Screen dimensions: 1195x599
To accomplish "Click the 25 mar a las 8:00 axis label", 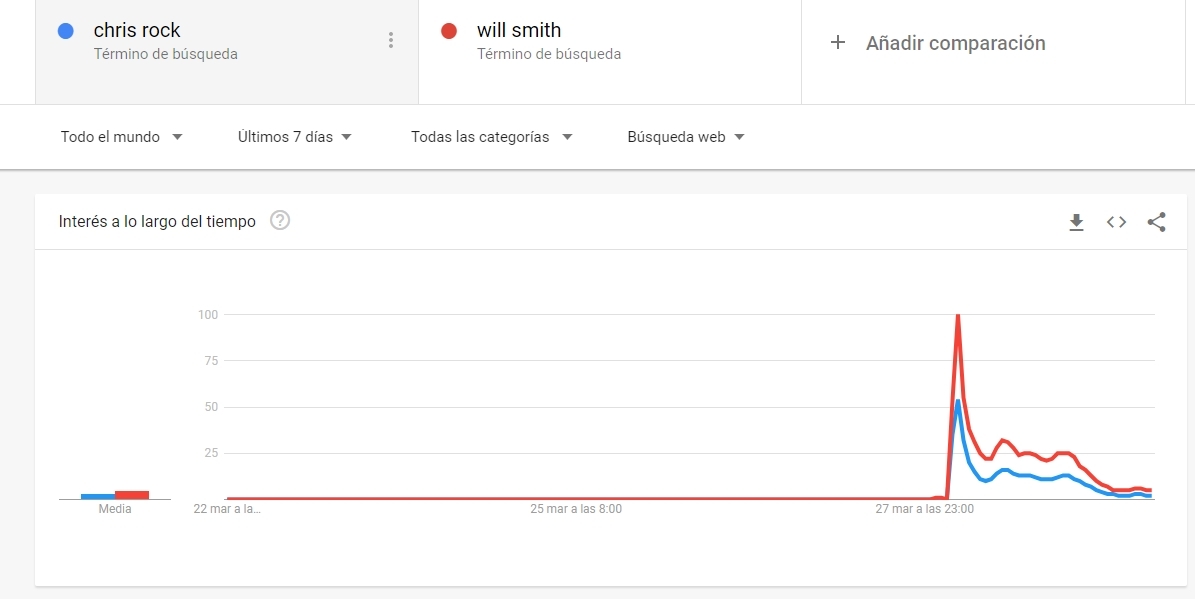I will click(x=576, y=509).
